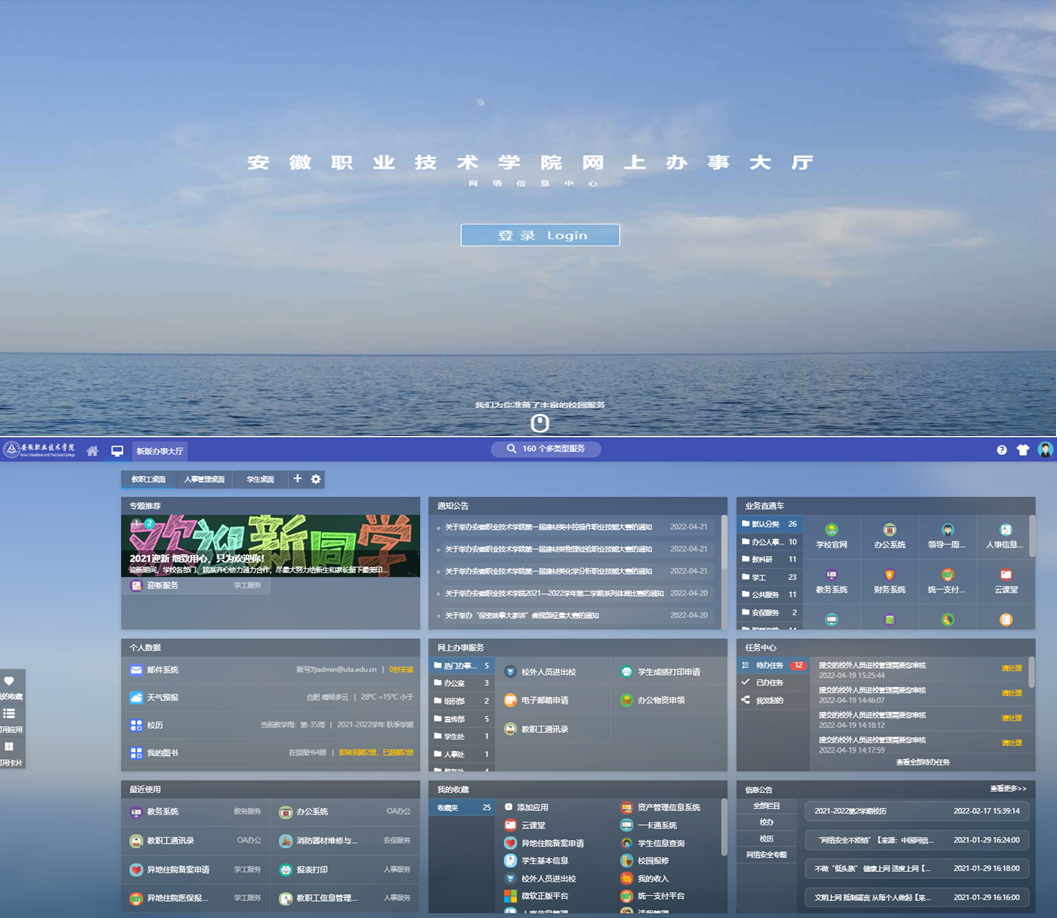Click the desktop monitor icon in navigation bar

[x=117, y=451]
